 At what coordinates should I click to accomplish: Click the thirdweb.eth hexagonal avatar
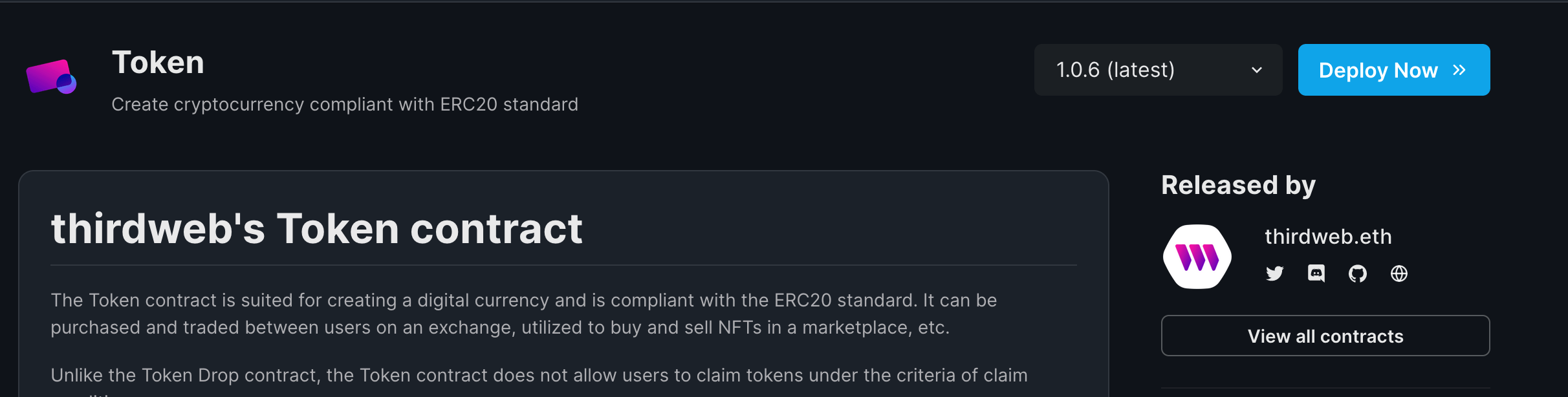(x=1197, y=255)
